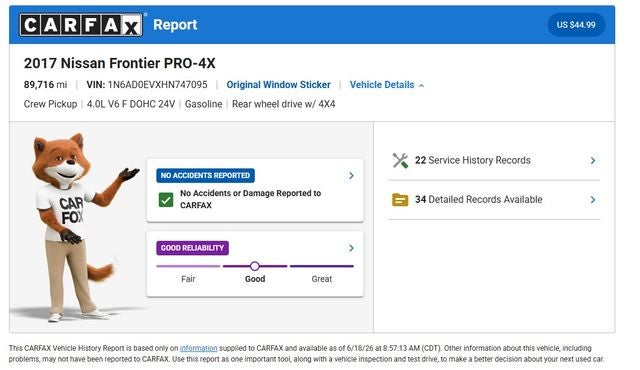Viewport: 640px width, 370px height.
Task: Click the No Accidents Reported badge
Action: tap(205, 175)
